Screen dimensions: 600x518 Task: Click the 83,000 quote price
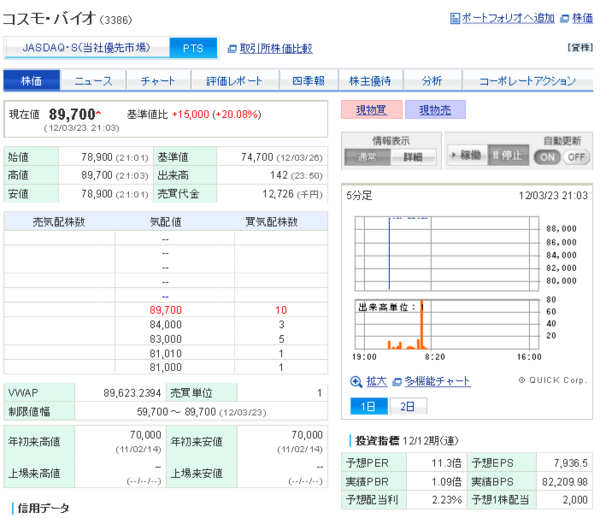coord(165,339)
